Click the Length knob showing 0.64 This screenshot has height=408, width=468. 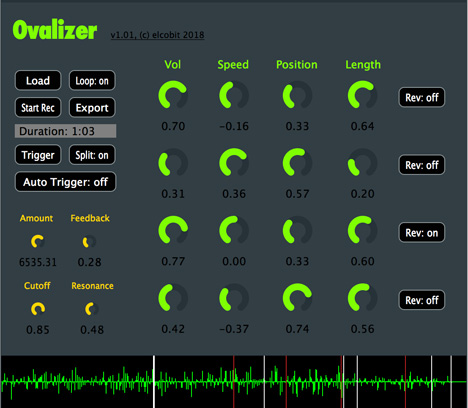point(362,95)
